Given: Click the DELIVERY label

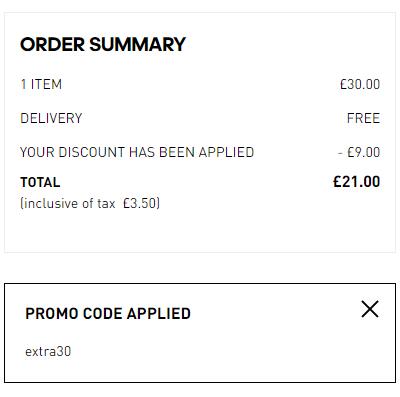Looking at the screenshot, I should pyautogui.click(x=51, y=118).
